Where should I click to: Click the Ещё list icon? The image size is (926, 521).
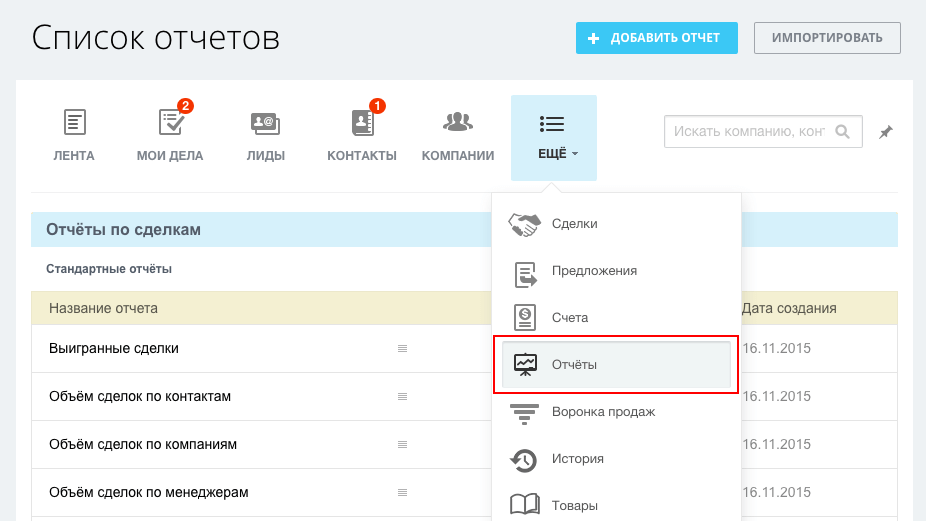552,124
